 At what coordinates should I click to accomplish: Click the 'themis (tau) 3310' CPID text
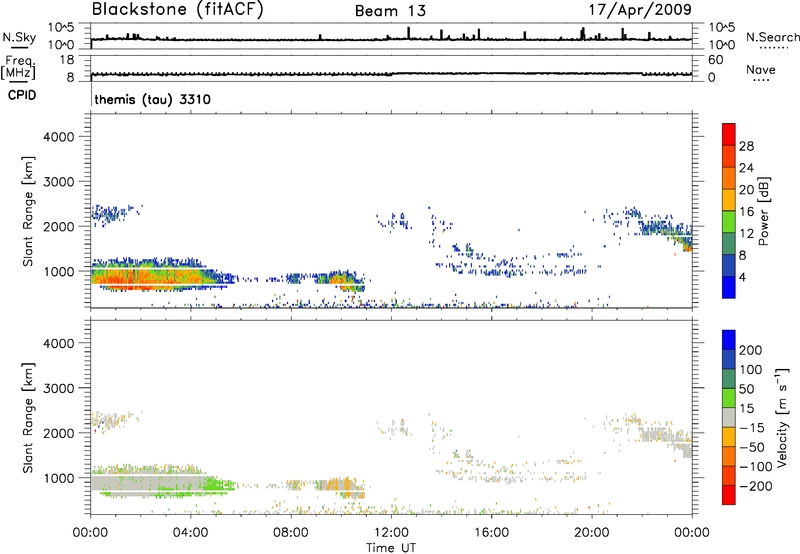click(x=153, y=99)
